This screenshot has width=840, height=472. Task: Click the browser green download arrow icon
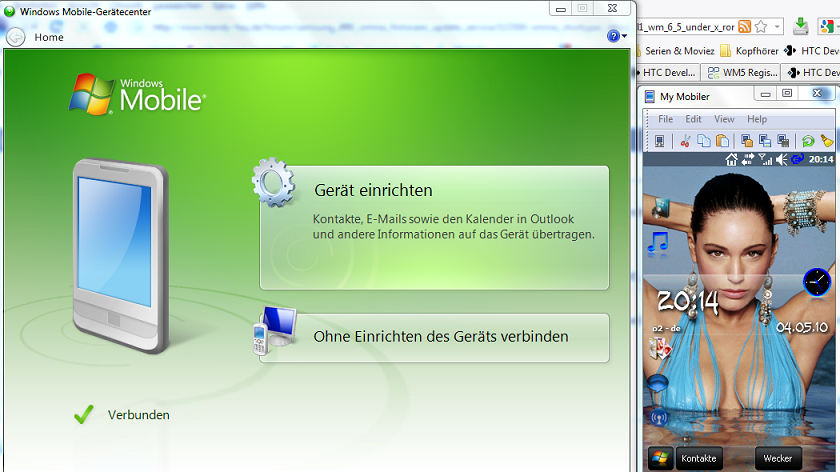(x=800, y=26)
